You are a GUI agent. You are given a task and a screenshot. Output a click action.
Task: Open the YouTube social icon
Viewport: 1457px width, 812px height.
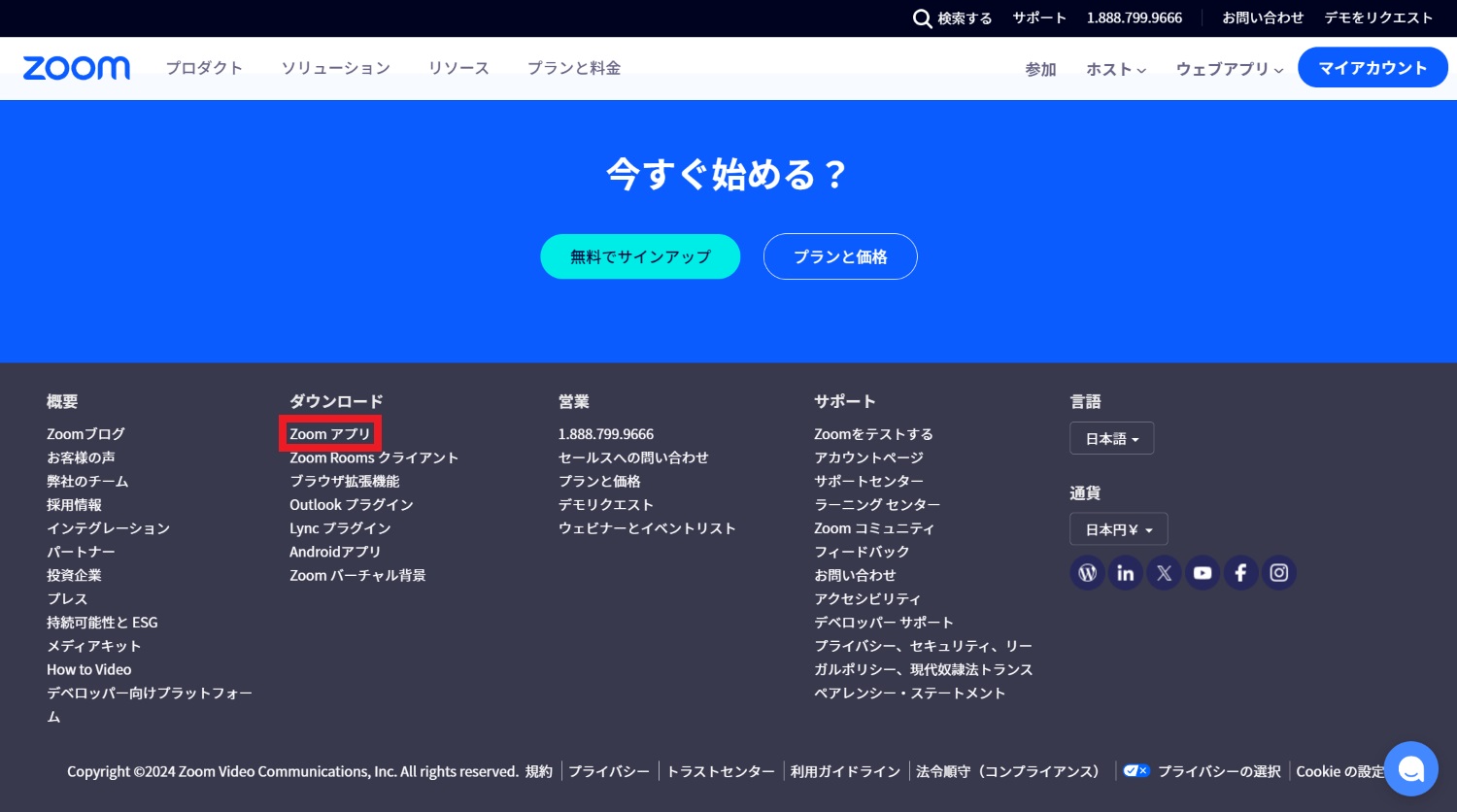point(1203,573)
